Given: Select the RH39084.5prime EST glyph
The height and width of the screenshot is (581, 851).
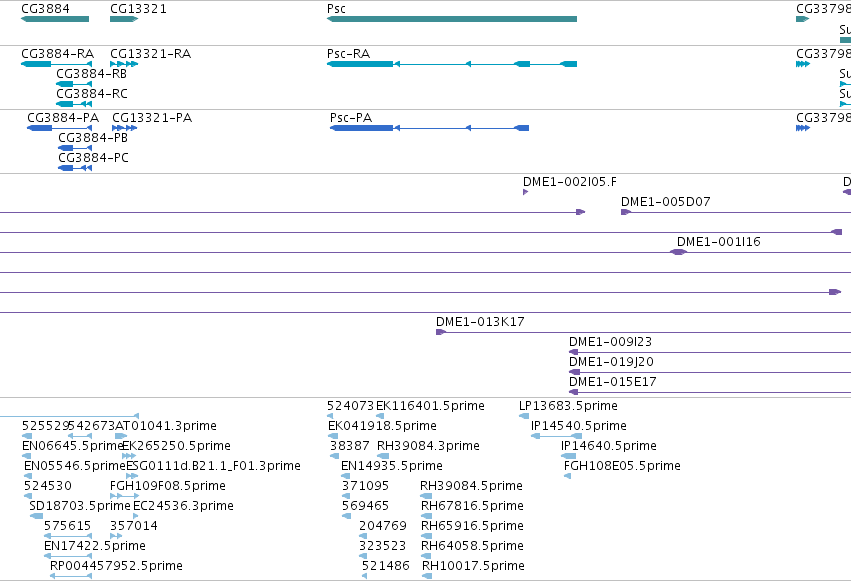Looking at the screenshot, I should click(427, 496).
